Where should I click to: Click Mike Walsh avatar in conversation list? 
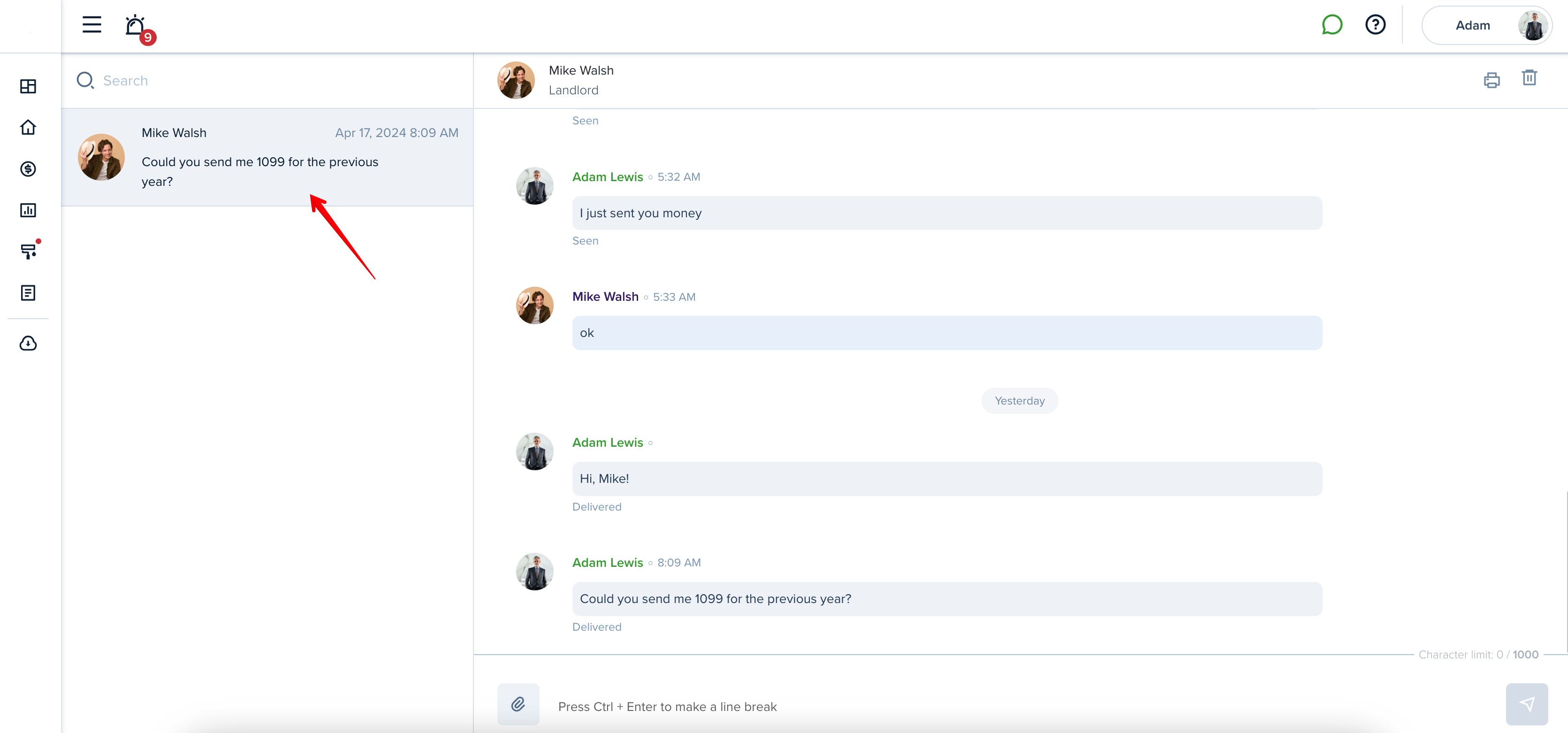tap(101, 157)
